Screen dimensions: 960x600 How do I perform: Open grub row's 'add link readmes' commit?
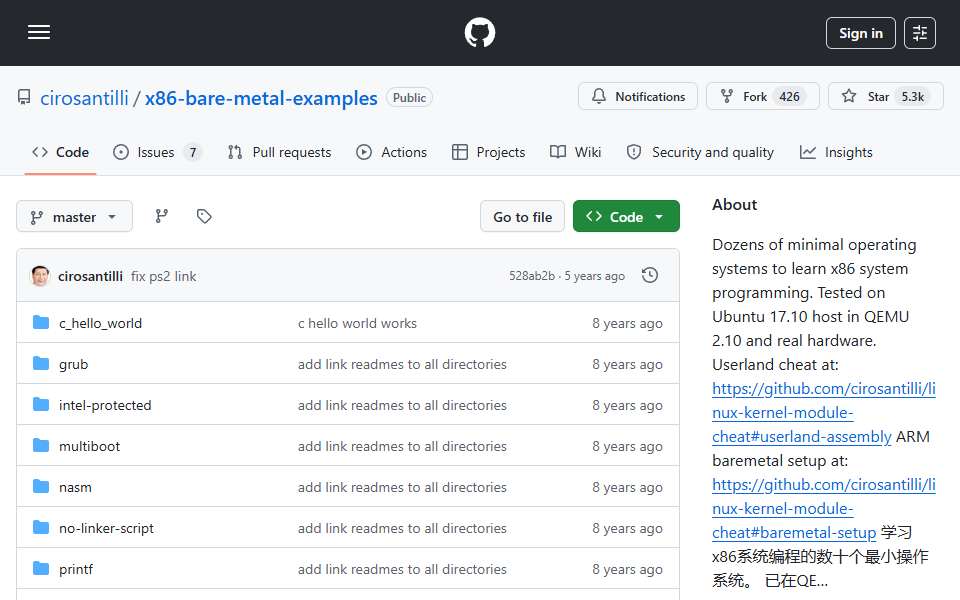point(402,364)
